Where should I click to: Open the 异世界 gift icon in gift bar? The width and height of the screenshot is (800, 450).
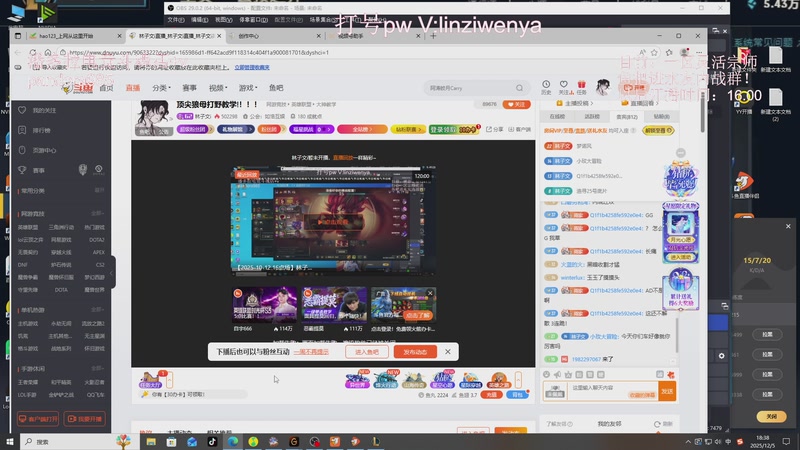point(357,380)
